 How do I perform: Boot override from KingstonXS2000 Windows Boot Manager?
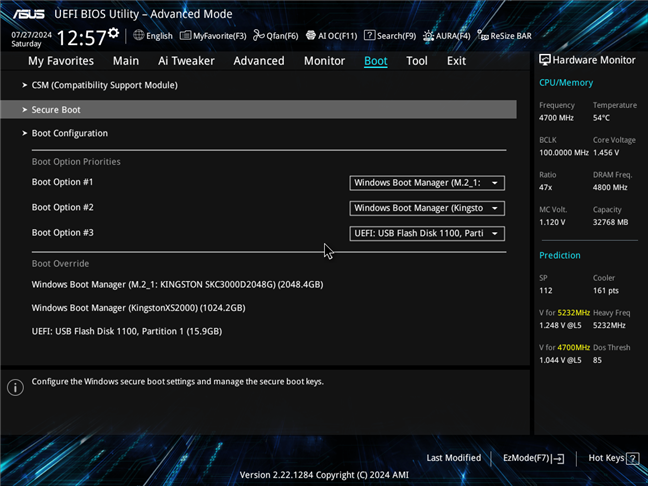pyautogui.click(x=138, y=308)
